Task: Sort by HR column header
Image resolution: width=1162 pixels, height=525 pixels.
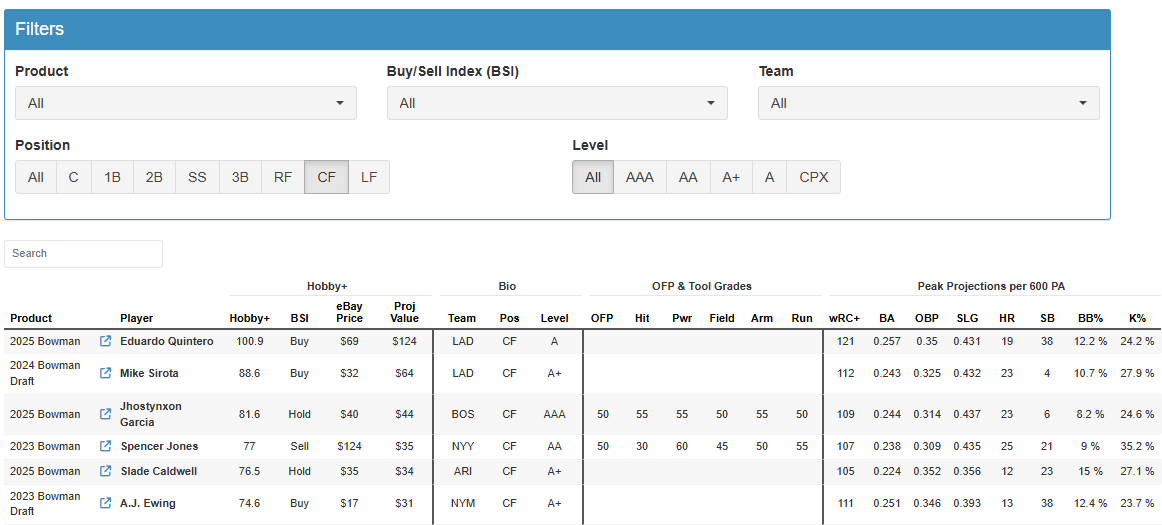Action: point(1006,318)
